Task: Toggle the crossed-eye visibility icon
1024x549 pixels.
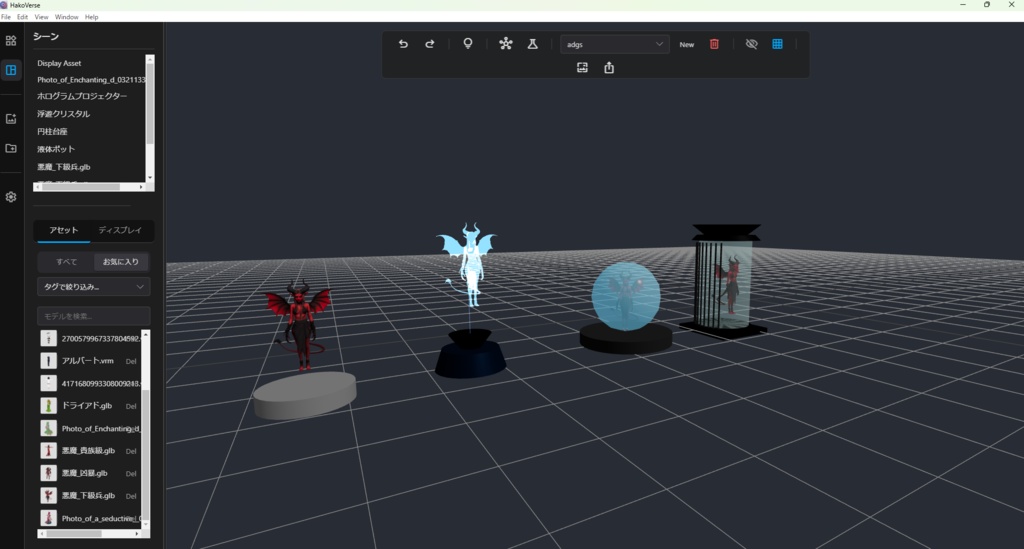Action: [752, 44]
